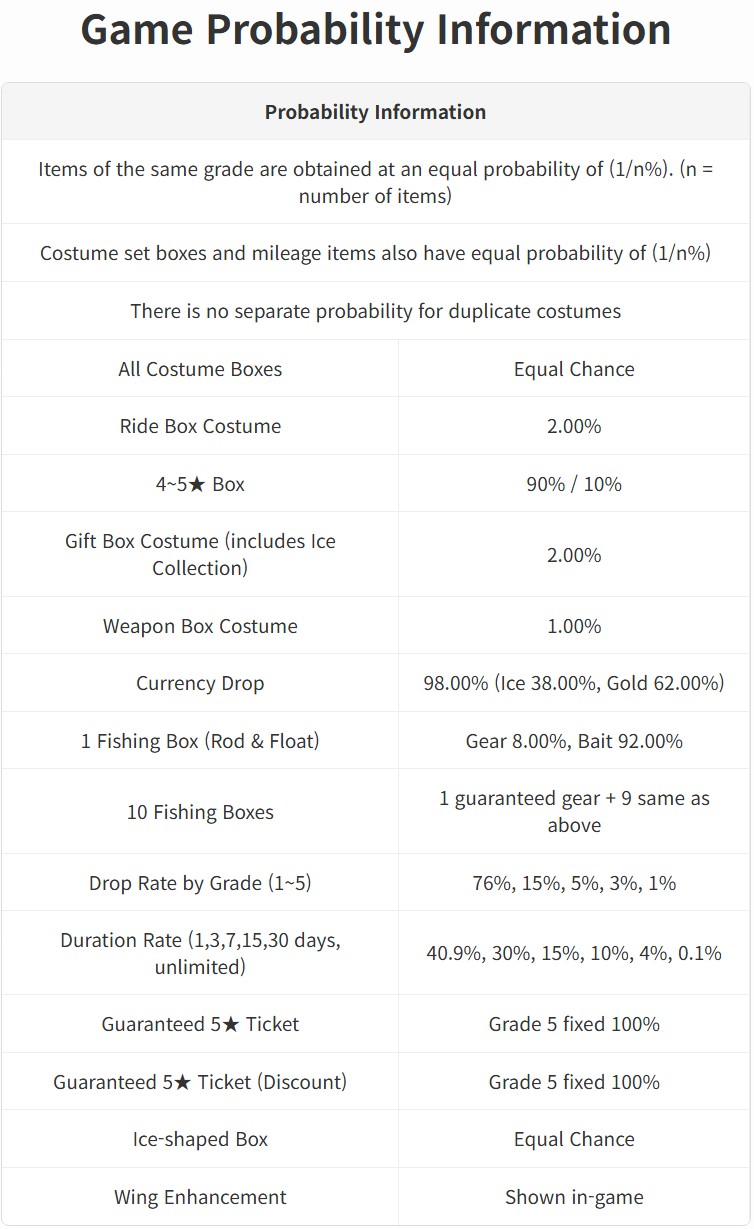Click the 4~5★ Box row label
The width and height of the screenshot is (754, 1229).
click(x=200, y=484)
